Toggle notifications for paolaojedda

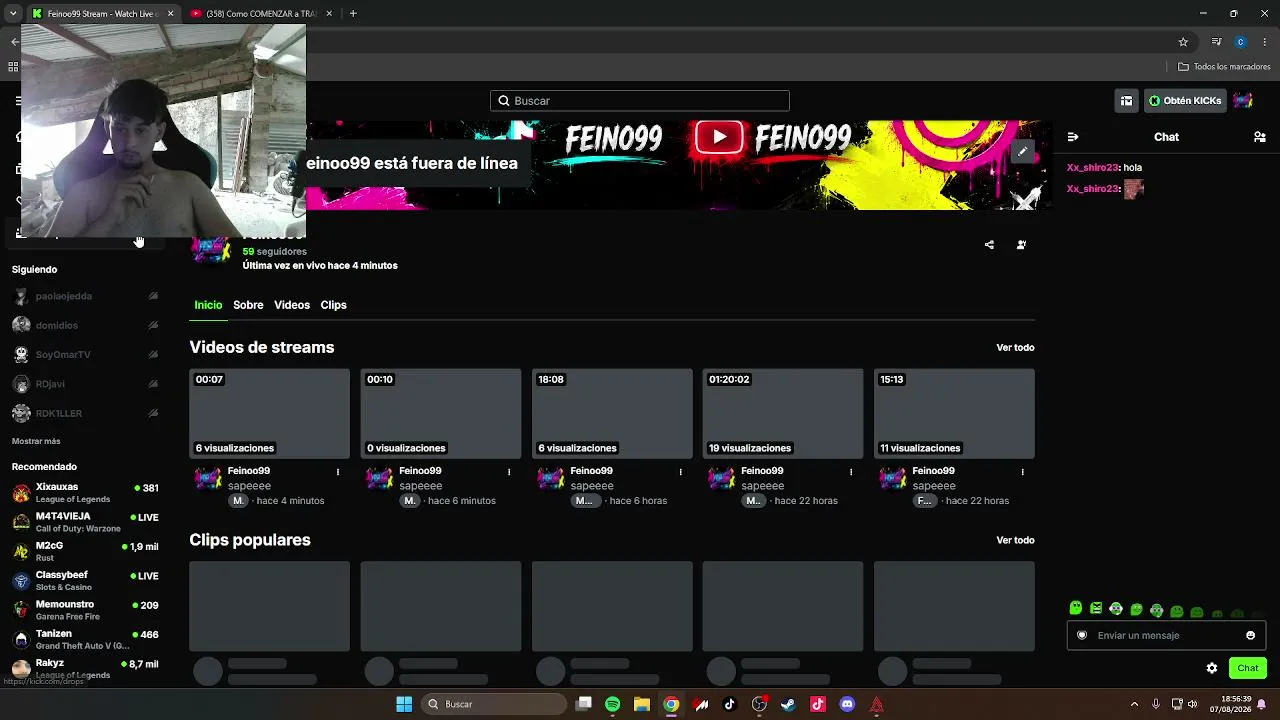coord(153,296)
